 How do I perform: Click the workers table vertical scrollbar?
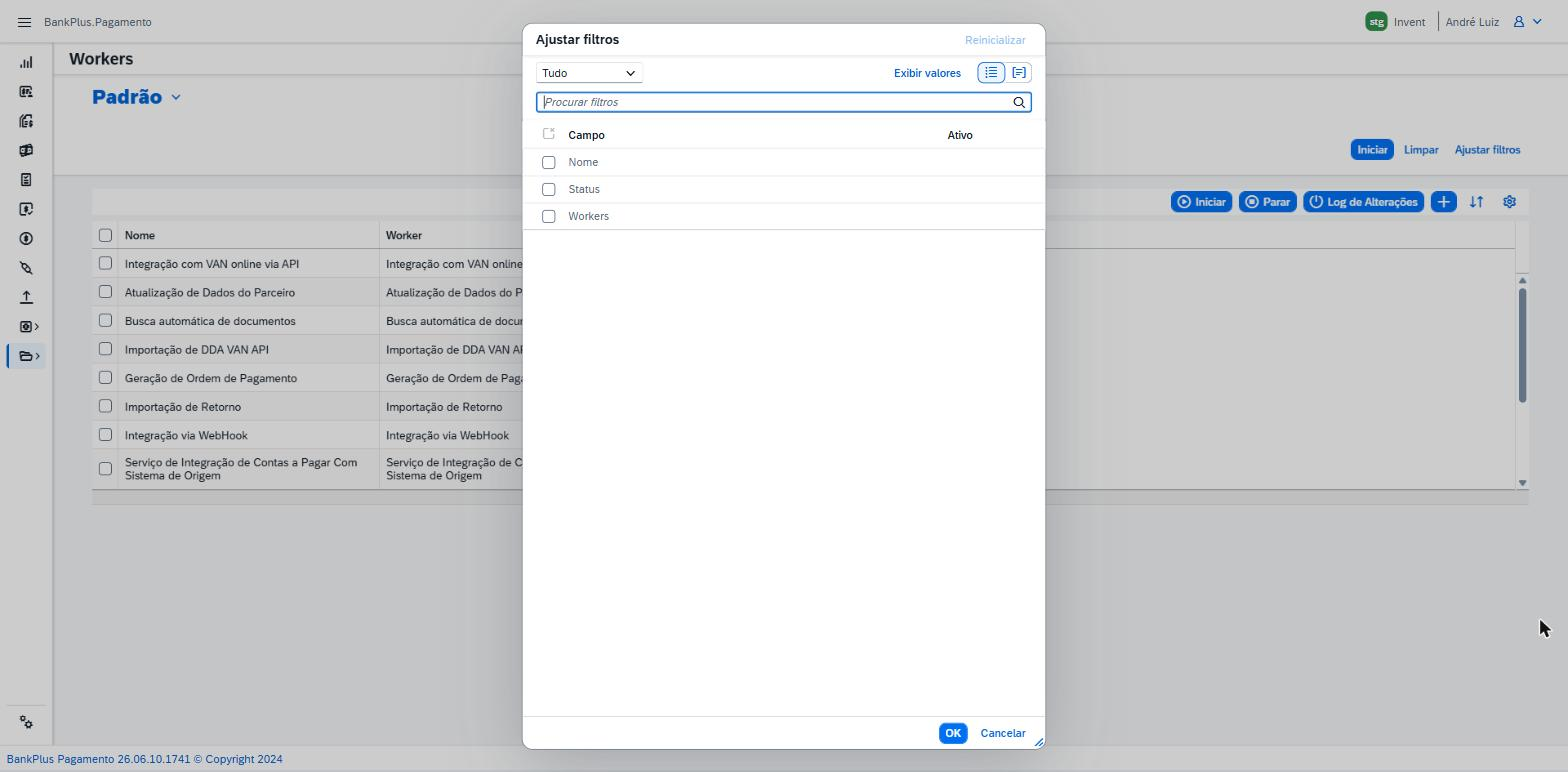click(1522, 346)
